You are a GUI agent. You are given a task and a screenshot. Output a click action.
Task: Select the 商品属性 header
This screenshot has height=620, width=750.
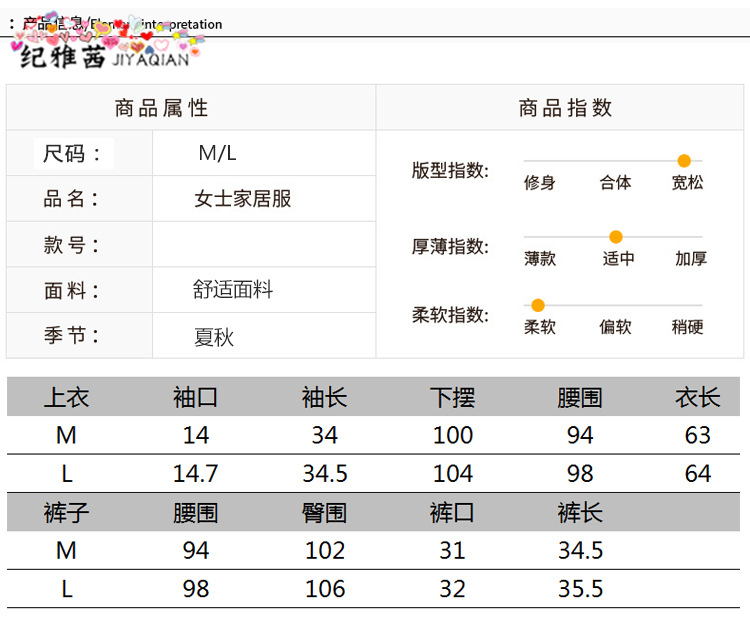click(162, 108)
